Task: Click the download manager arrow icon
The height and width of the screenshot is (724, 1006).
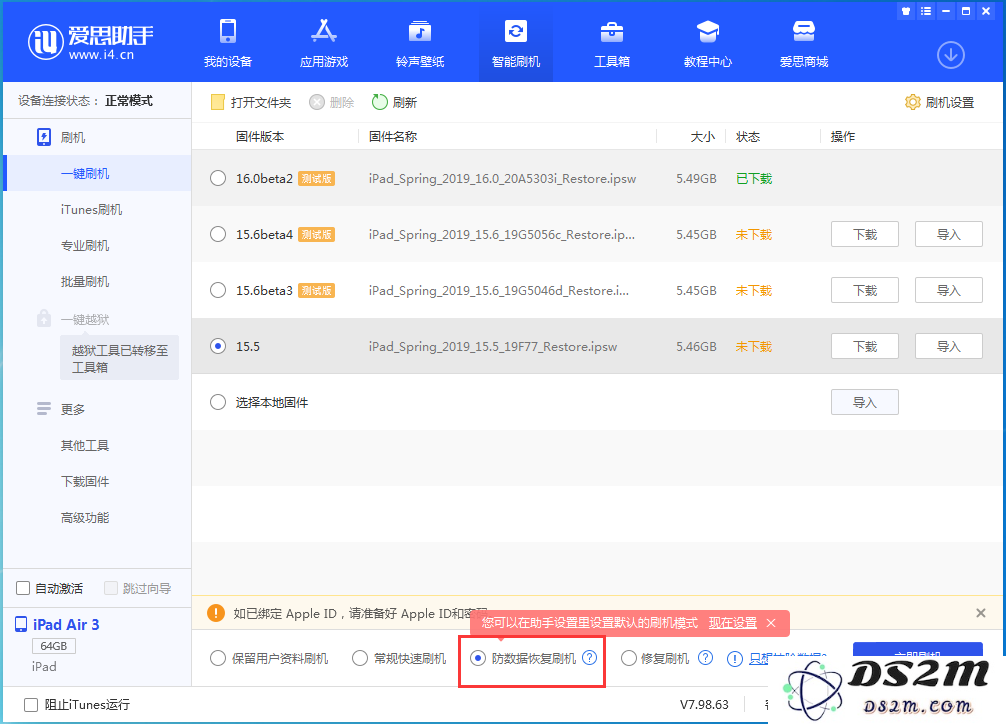Action: [950, 55]
